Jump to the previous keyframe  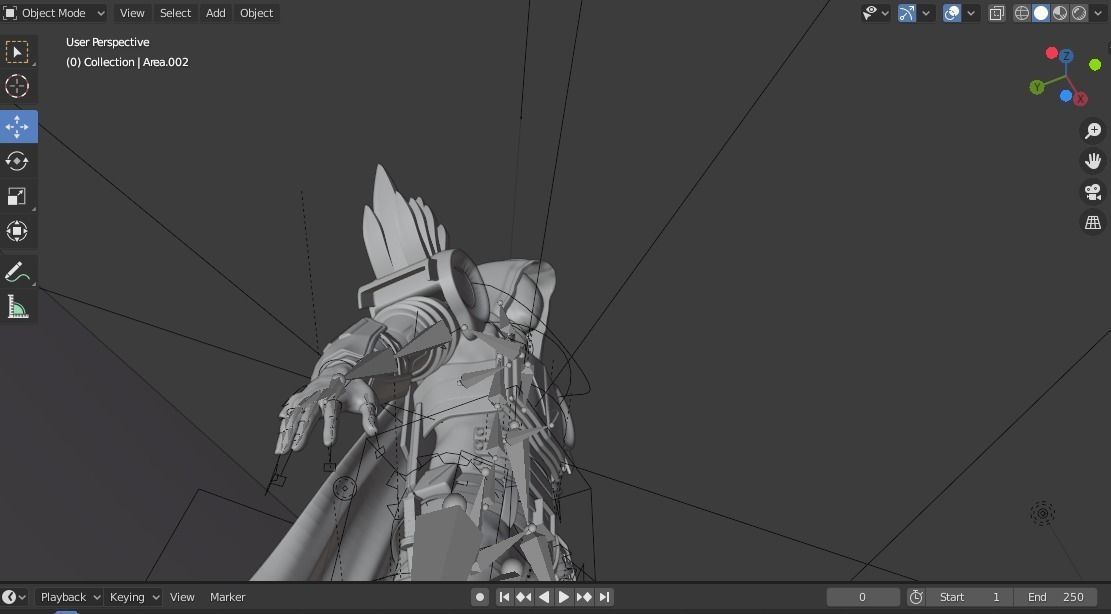pyautogui.click(x=524, y=597)
